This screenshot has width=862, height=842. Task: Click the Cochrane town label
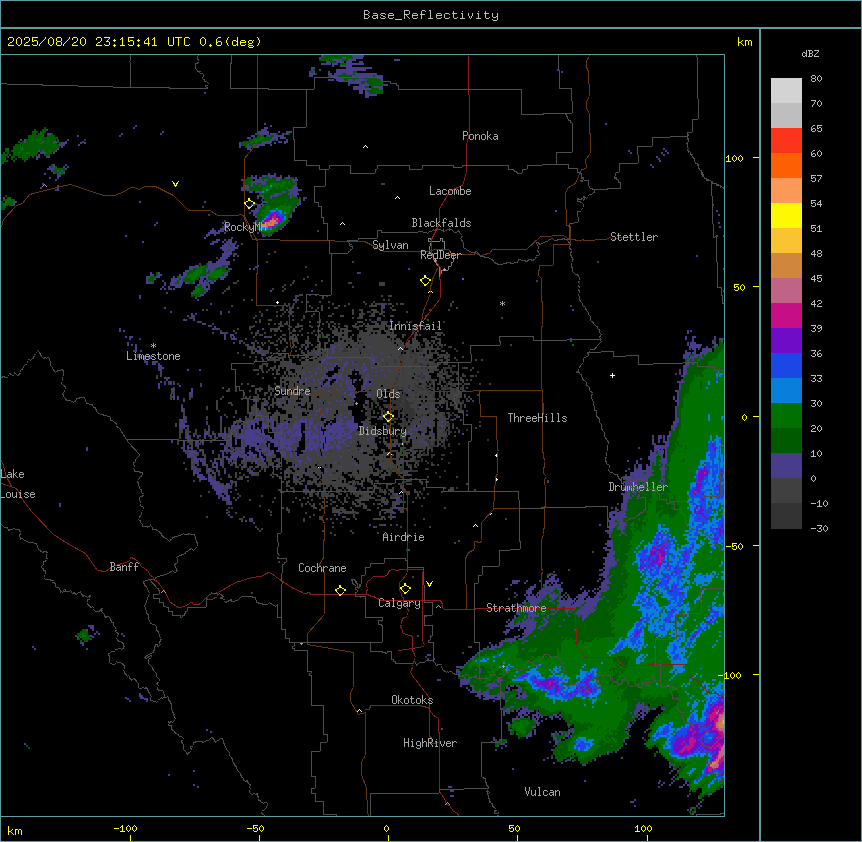(322, 568)
